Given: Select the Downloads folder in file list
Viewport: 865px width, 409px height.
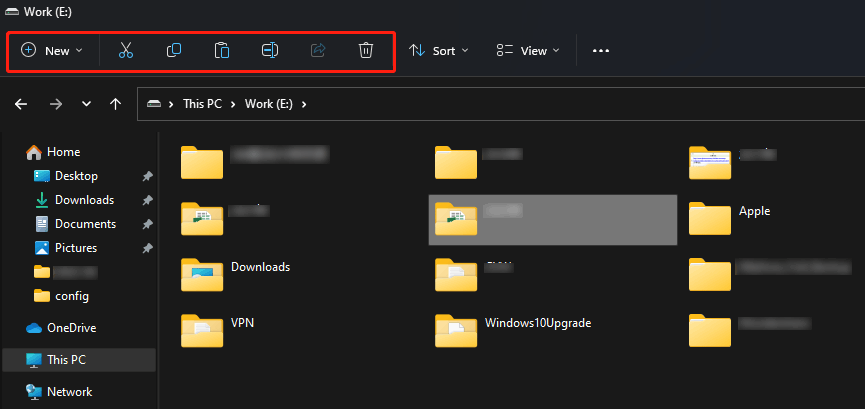Looking at the screenshot, I should tap(236, 274).
